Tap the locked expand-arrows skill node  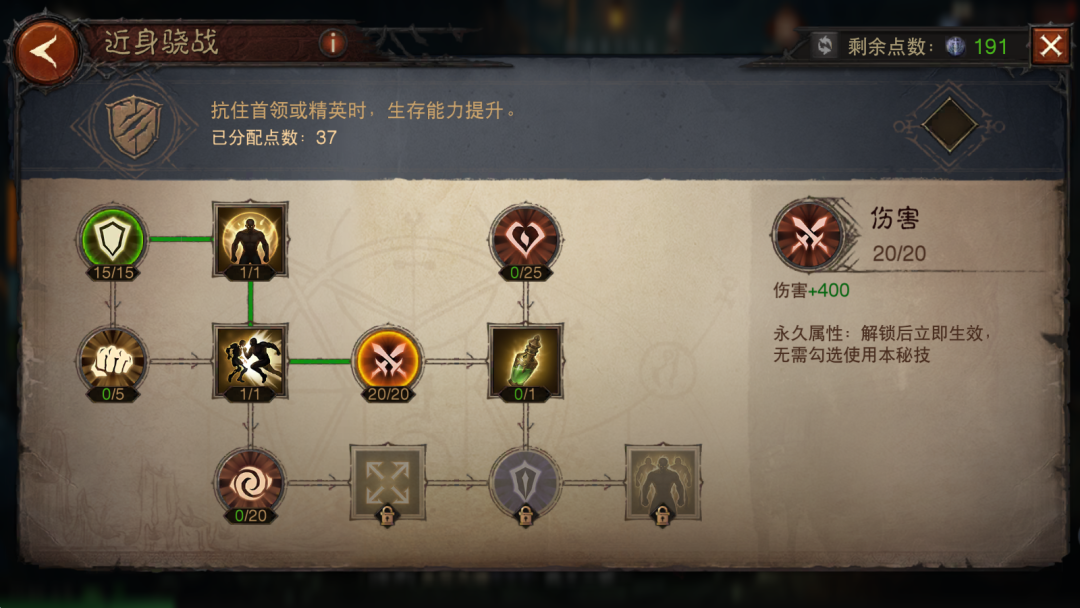(388, 483)
